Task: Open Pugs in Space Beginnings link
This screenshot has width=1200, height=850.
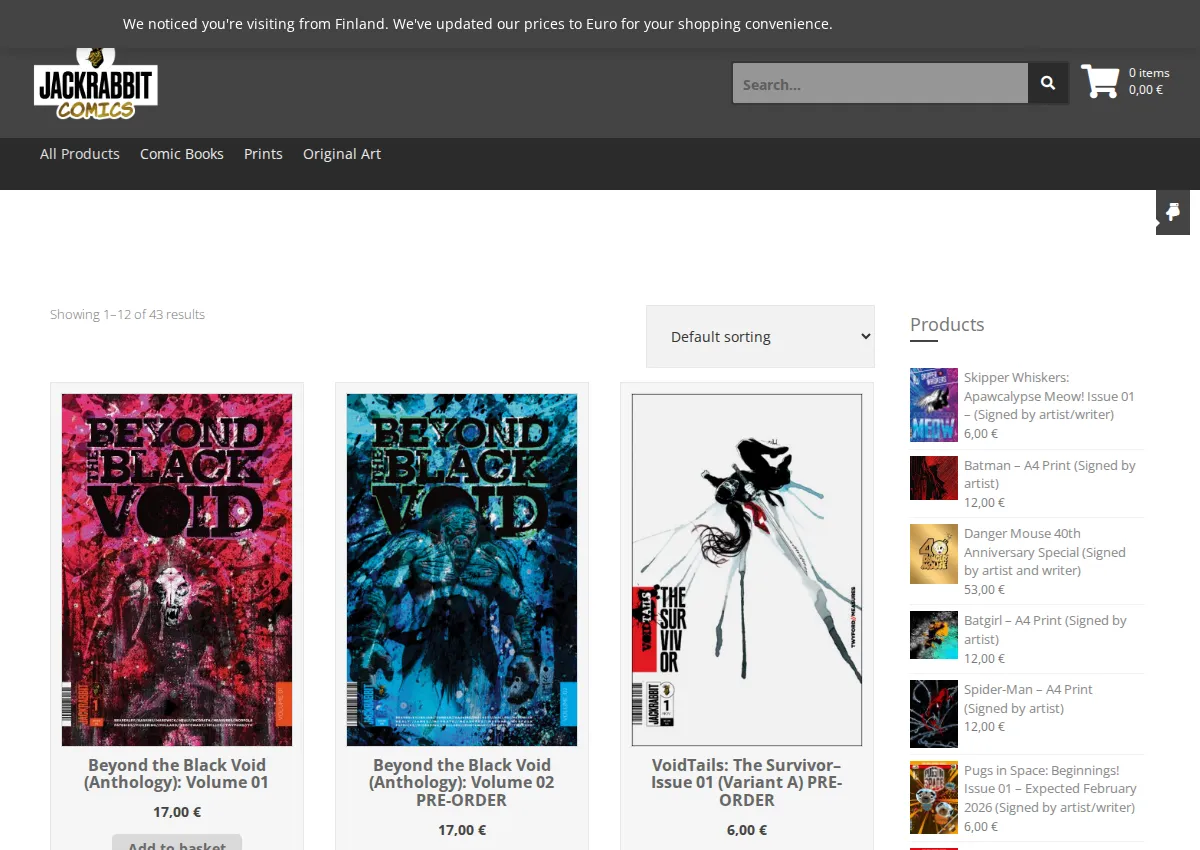Action: [x=1050, y=789]
